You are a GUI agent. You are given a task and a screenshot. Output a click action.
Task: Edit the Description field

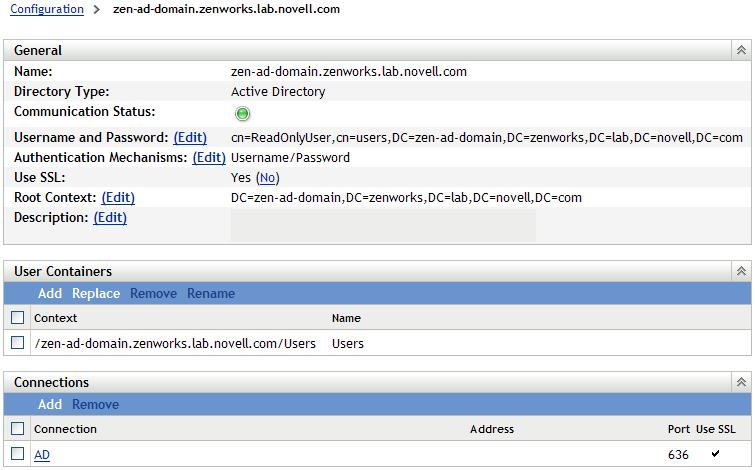110,217
